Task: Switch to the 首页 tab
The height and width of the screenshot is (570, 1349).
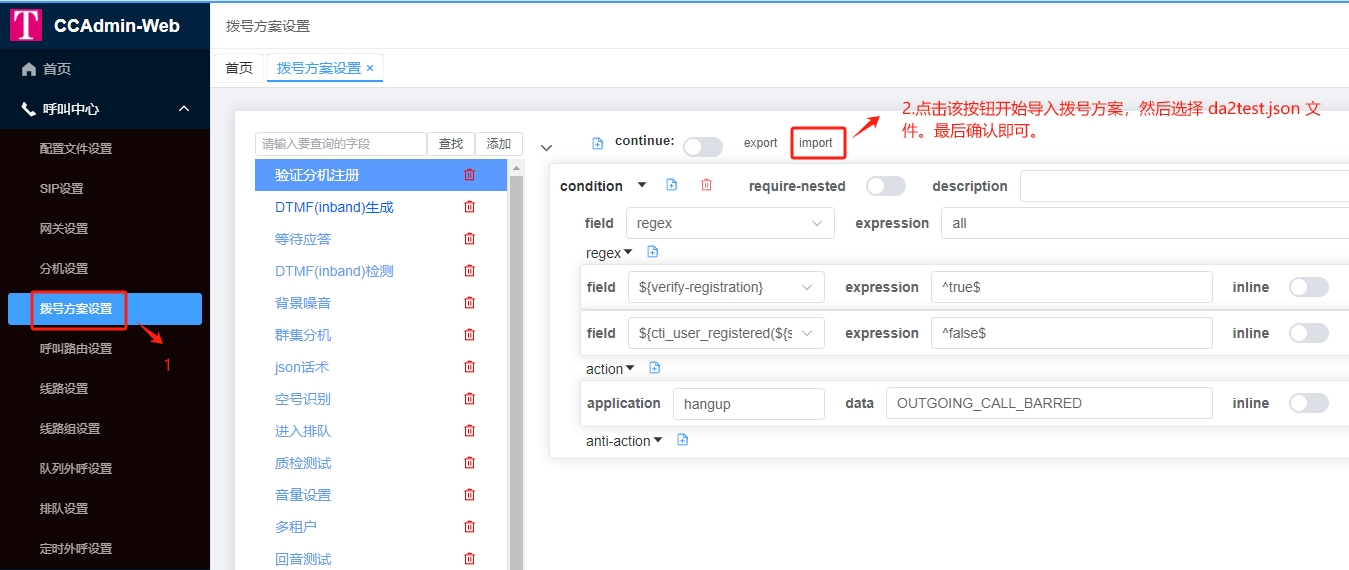Action: [239, 68]
